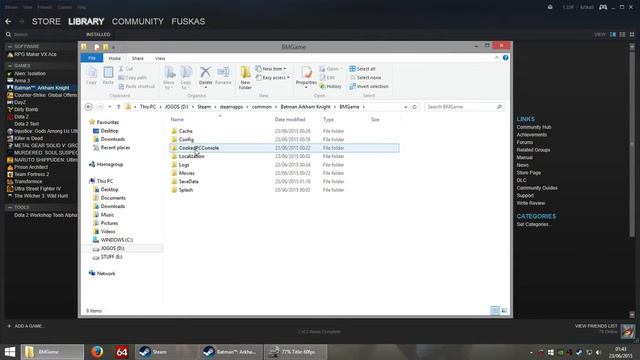Click taskbar volume speaker icon
640x360 pixels.
coord(599,352)
